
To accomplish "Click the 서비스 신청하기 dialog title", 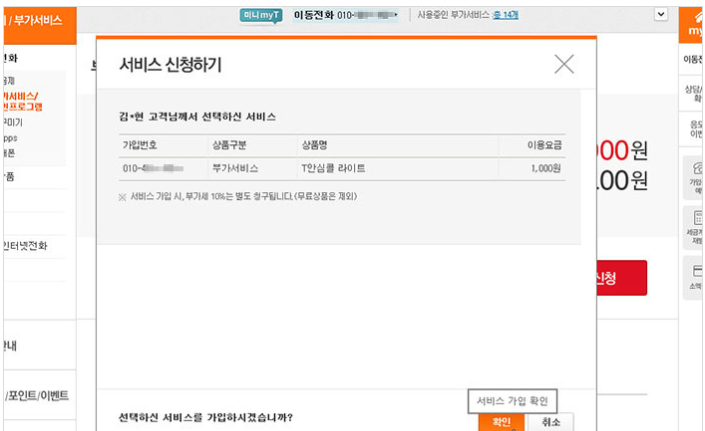I will click(170, 65).
